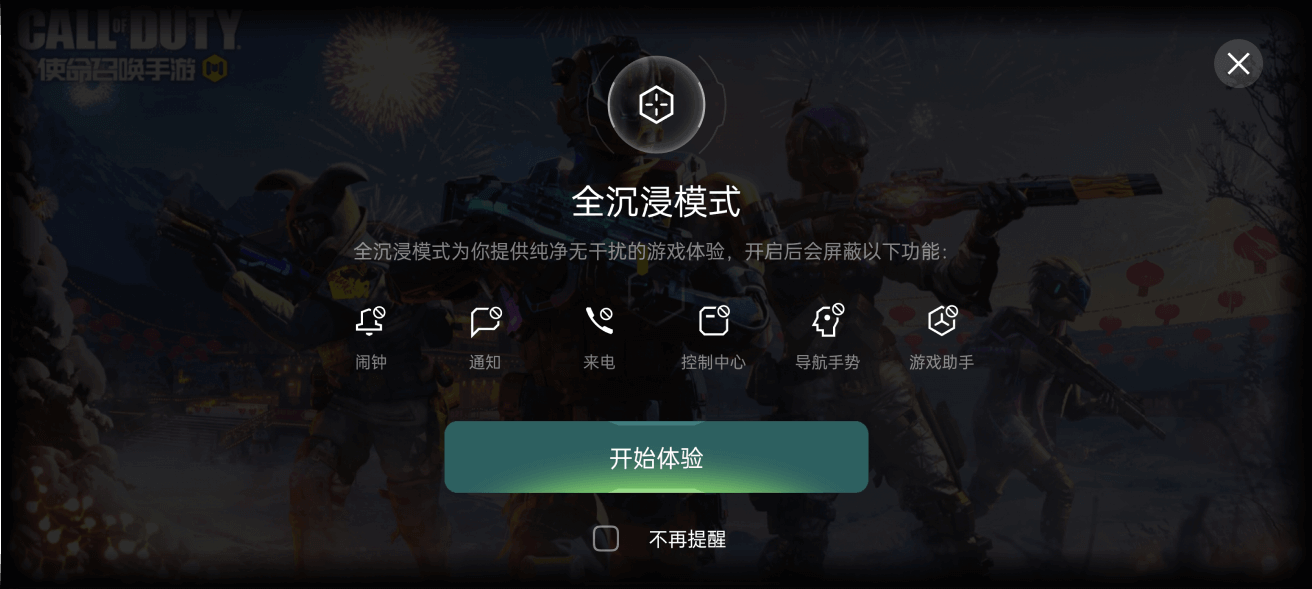Click the immersive mode hexagon emblem
Image resolution: width=1312 pixels, height=589 pixels.
click(x=656, y=104)
